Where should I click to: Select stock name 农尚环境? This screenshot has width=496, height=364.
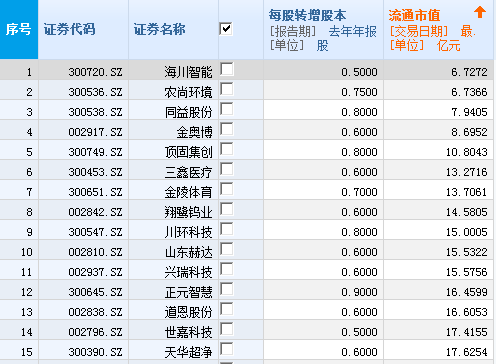tap(188, 92)
